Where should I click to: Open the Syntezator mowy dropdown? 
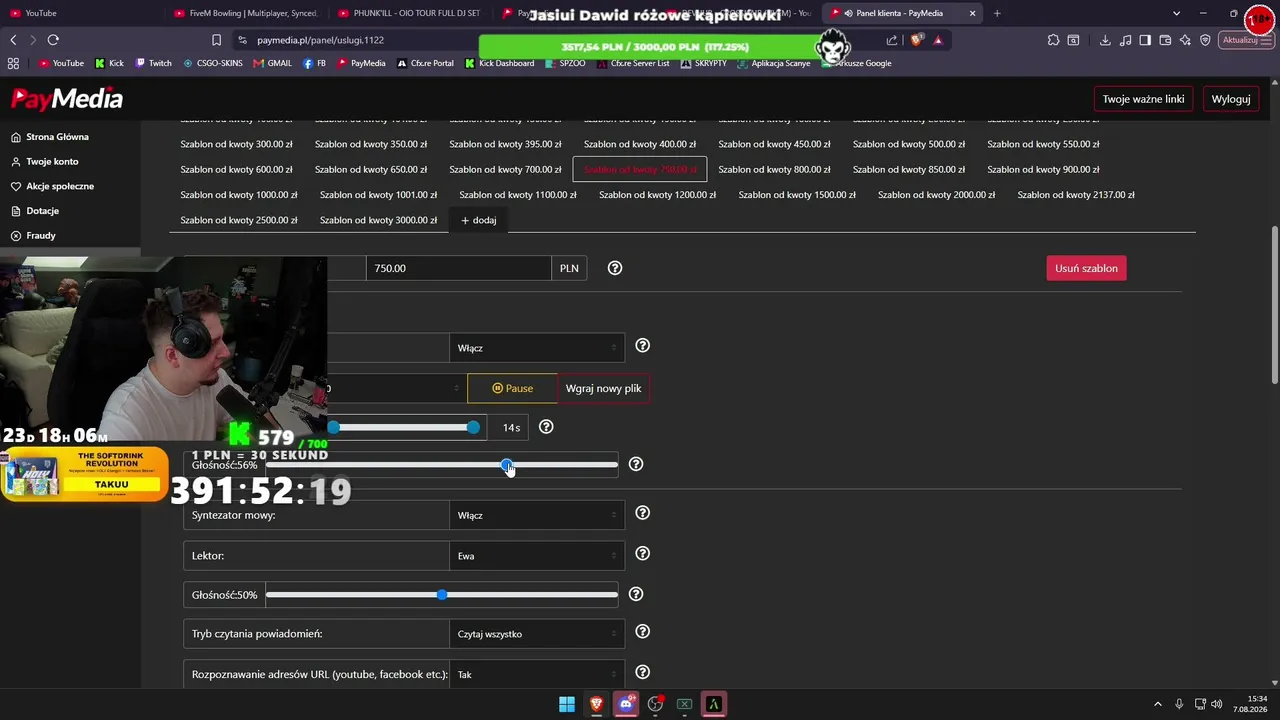(537, 515)
